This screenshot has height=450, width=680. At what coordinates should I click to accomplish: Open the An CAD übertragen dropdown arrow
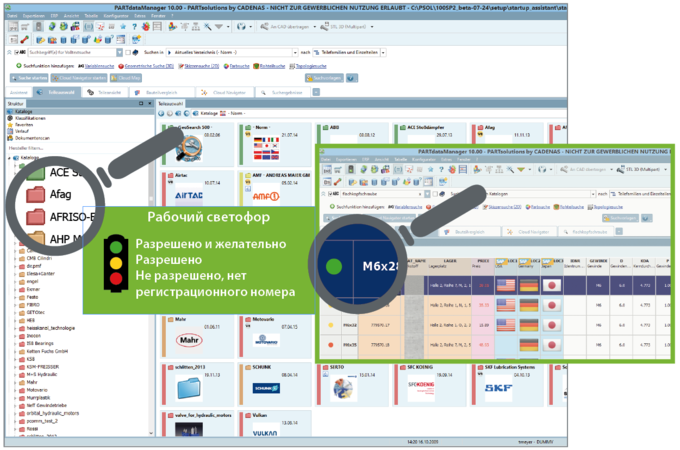click(x=314, y=27)
